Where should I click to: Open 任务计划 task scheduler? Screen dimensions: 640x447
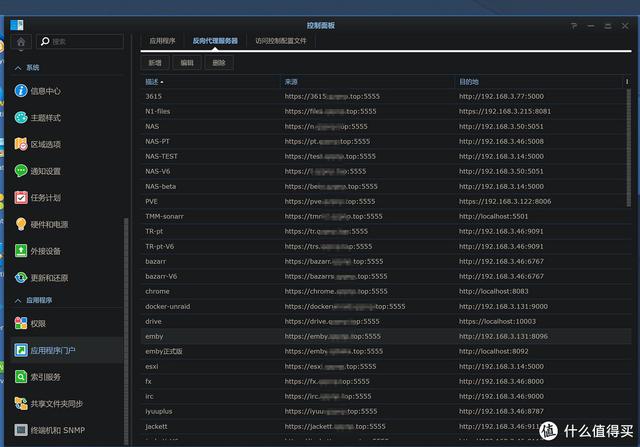point(22,197)
